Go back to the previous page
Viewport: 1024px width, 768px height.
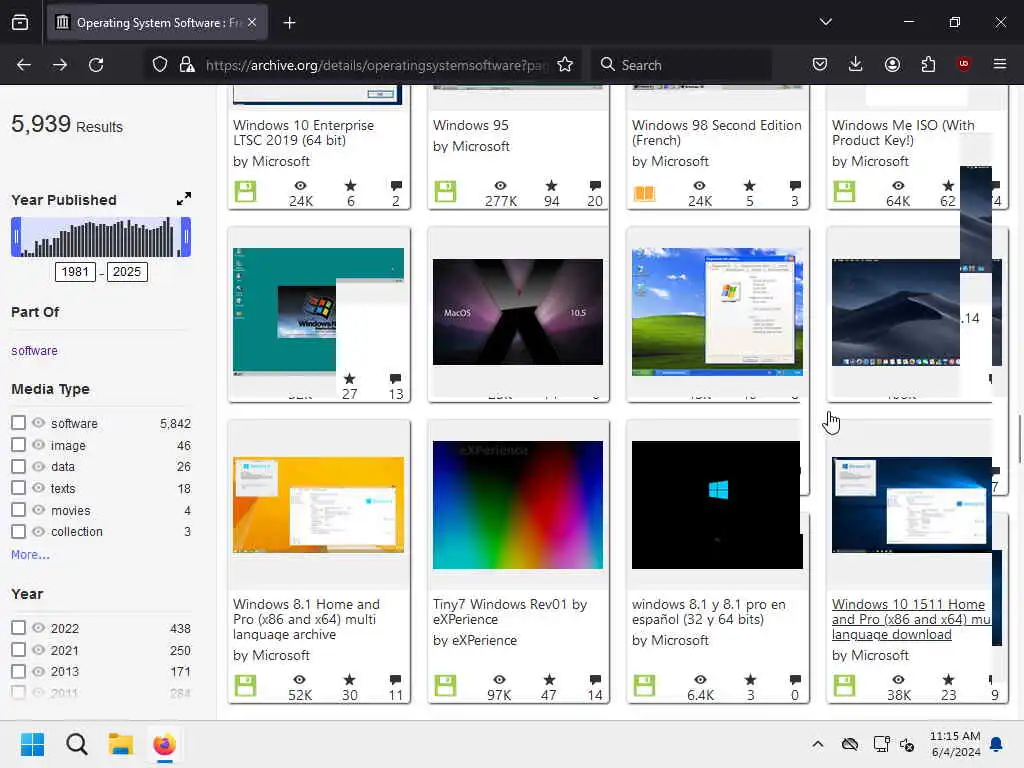point(24,65)
